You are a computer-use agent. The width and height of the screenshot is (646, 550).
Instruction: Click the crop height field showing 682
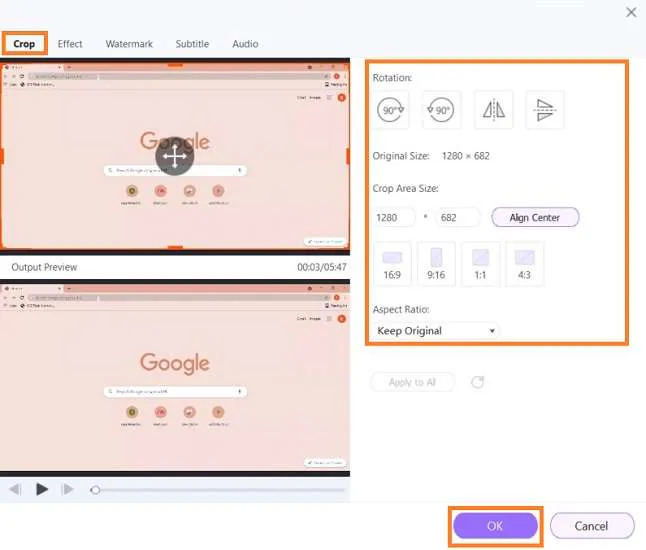(457, 218)
